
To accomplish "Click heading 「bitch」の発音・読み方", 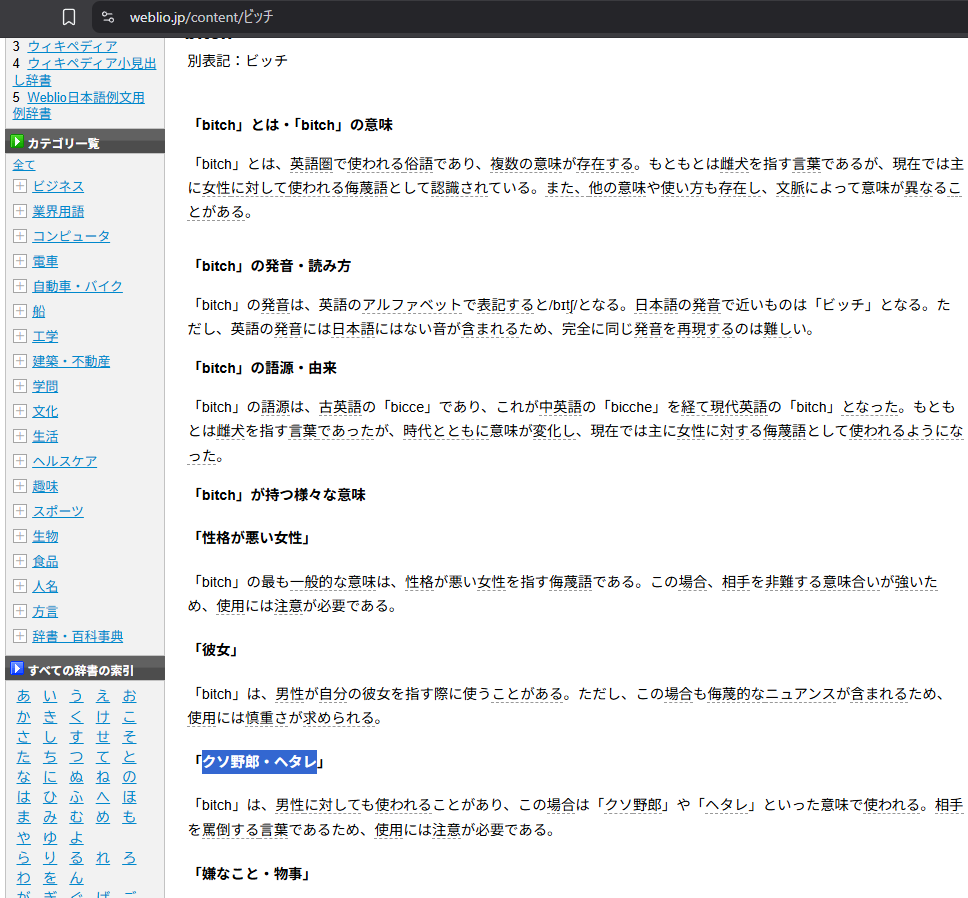I will pyautogui.click(x=269, y=266).
